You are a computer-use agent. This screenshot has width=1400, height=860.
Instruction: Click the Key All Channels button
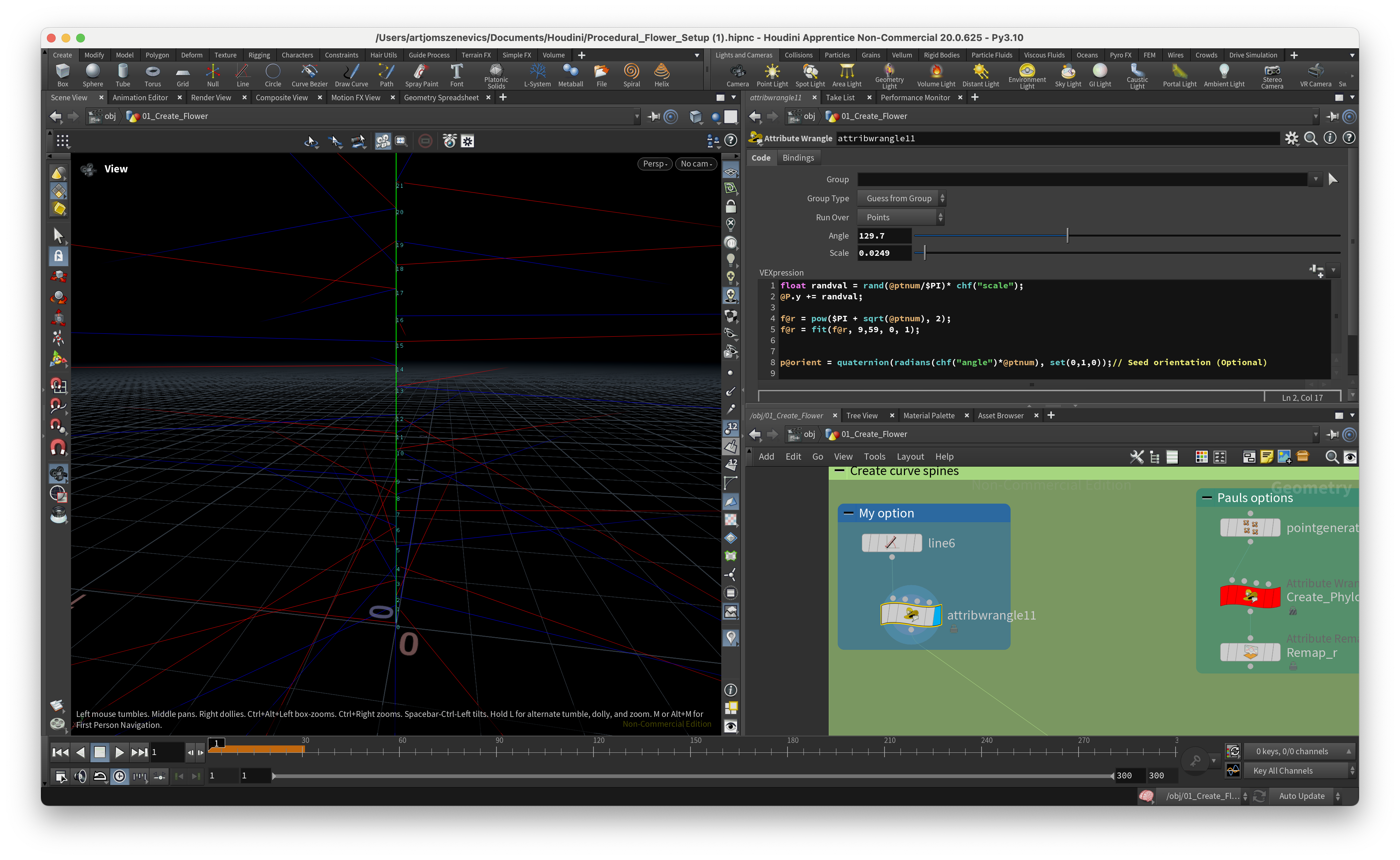1283,771
